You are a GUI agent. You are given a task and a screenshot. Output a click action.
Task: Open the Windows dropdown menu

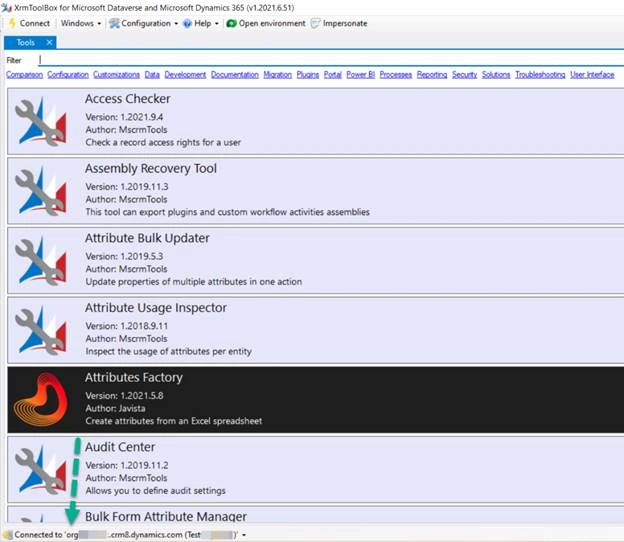pyautogui.click(x=81, y=23)
